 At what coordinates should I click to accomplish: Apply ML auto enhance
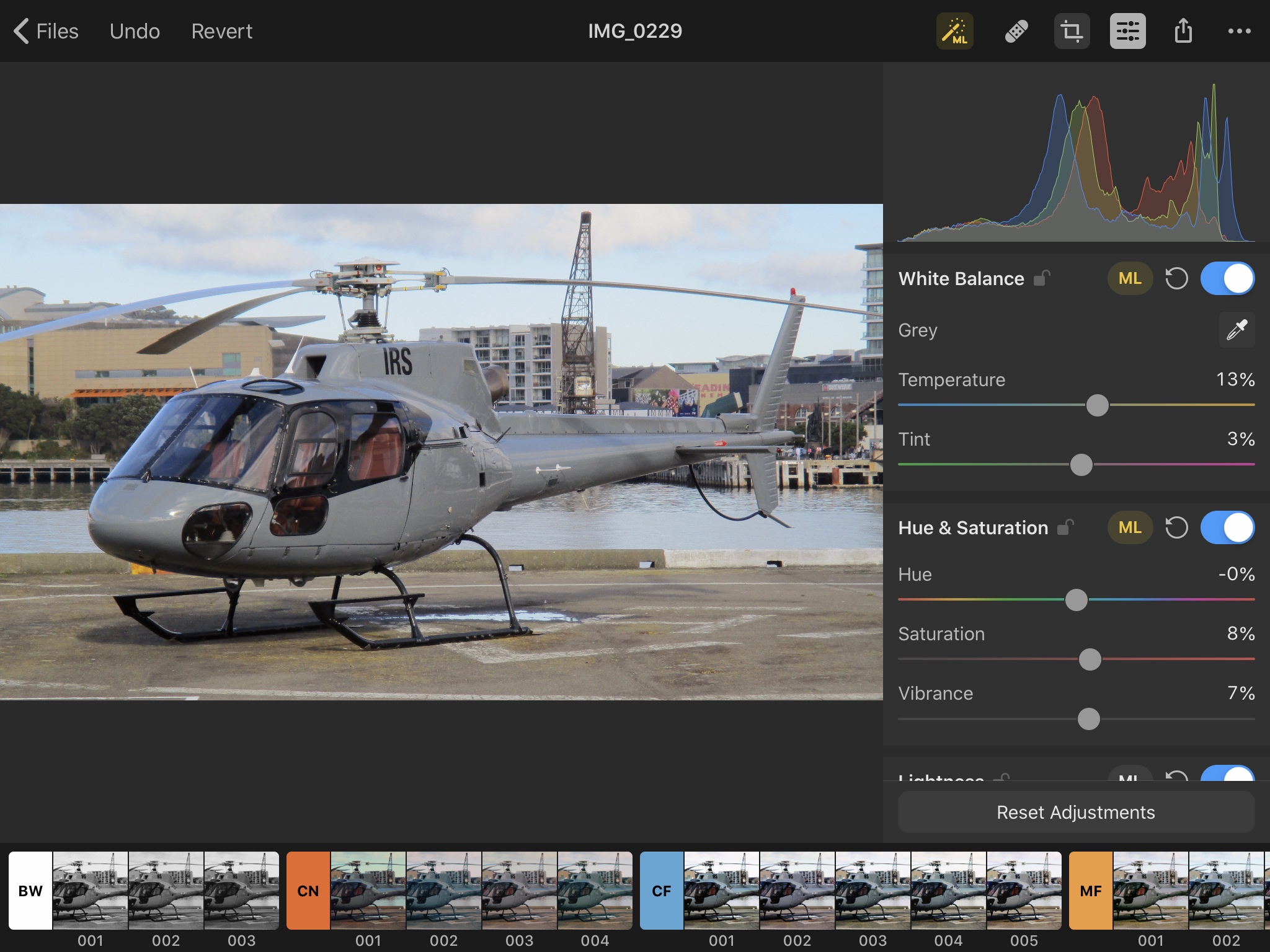955,30
